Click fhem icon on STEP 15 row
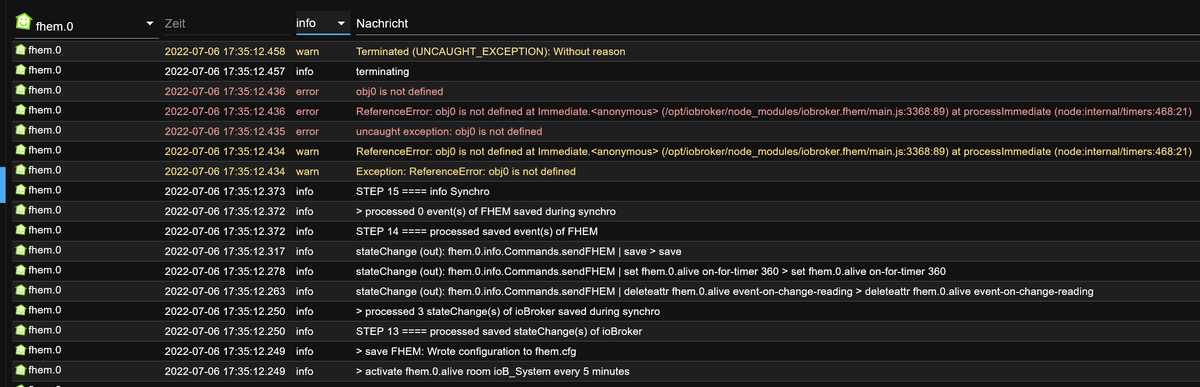 [x=19, y=191]
